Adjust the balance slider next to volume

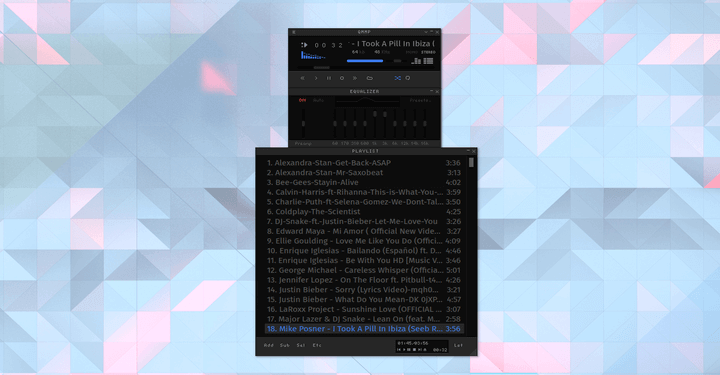(x=398, y=61)
